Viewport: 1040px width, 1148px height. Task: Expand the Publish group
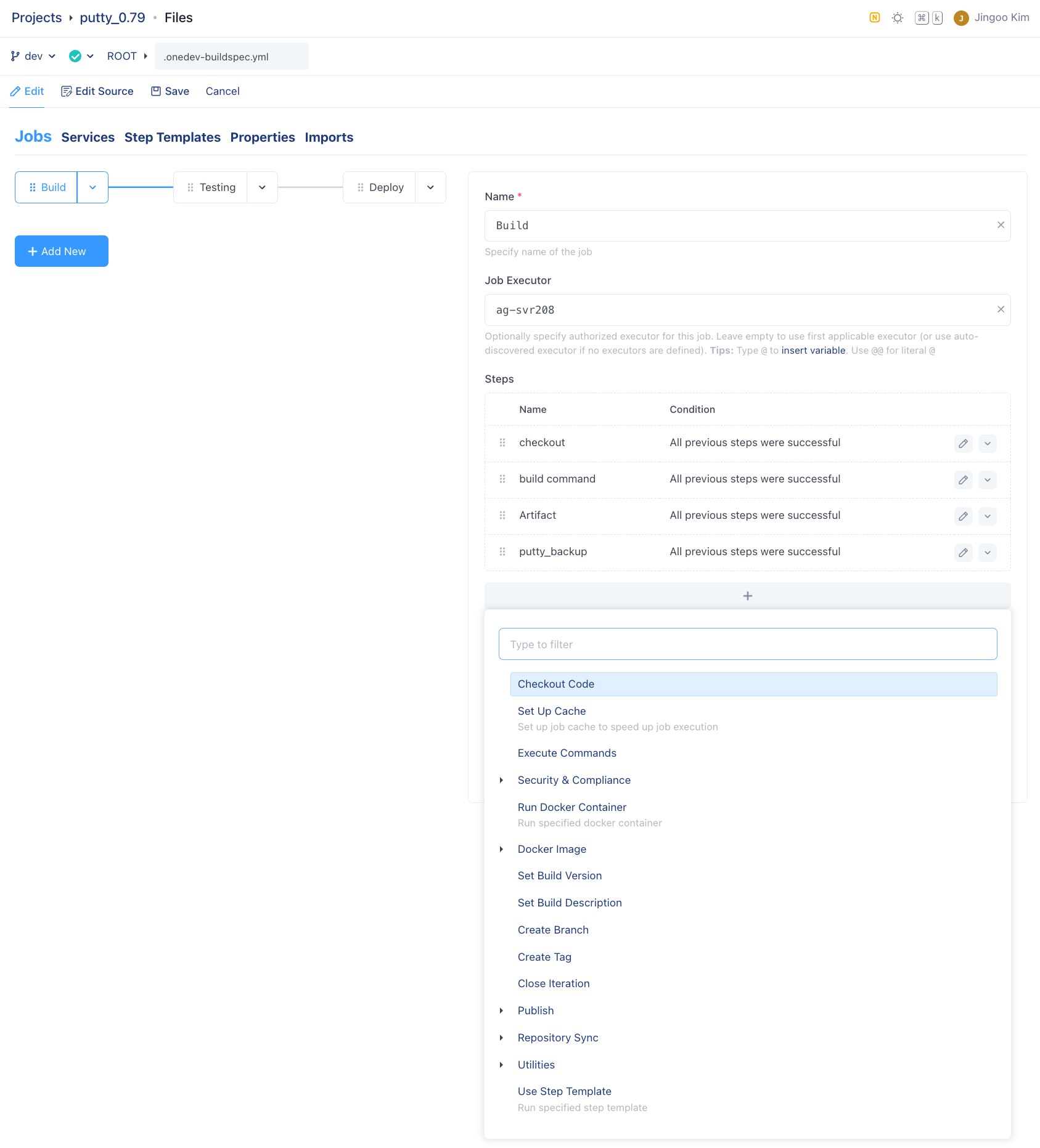point(502,1011)
